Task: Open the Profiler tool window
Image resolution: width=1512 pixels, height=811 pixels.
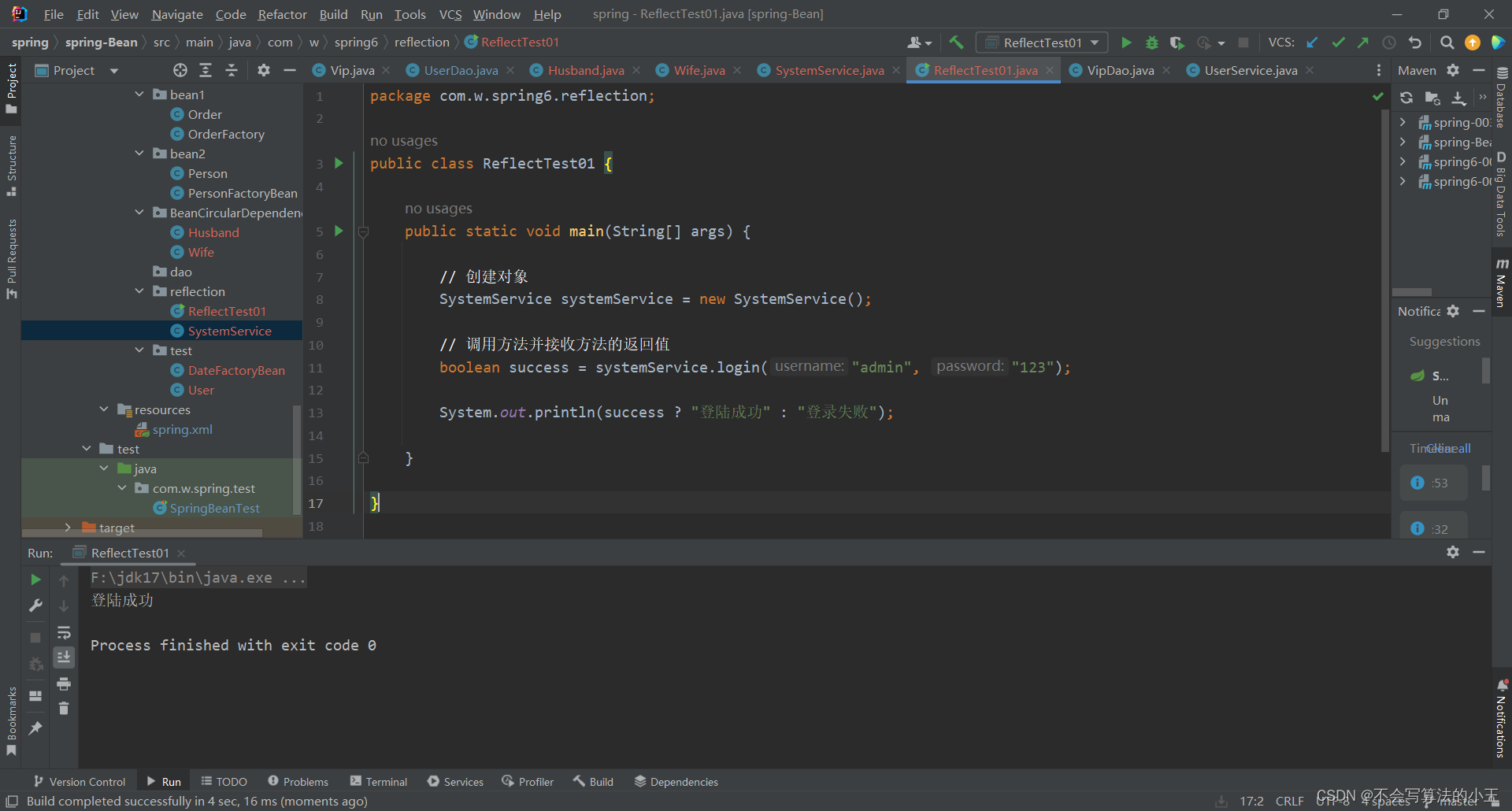Action: tap(528, 782)
